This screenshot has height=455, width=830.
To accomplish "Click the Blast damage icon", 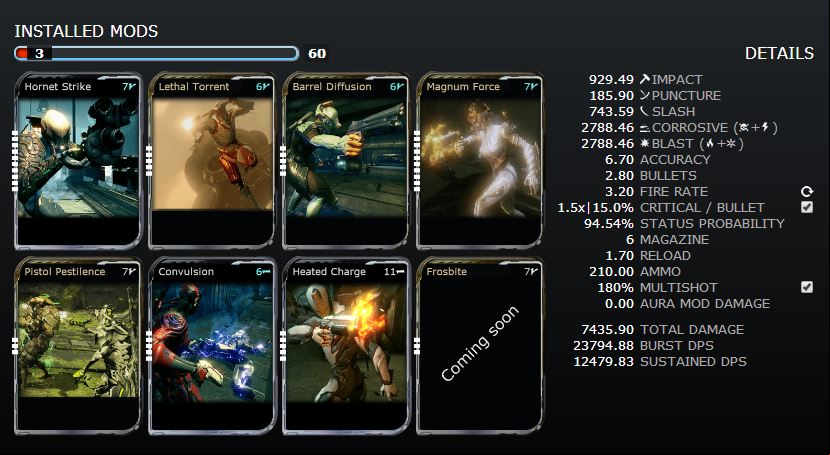I will tap(644, 143).
